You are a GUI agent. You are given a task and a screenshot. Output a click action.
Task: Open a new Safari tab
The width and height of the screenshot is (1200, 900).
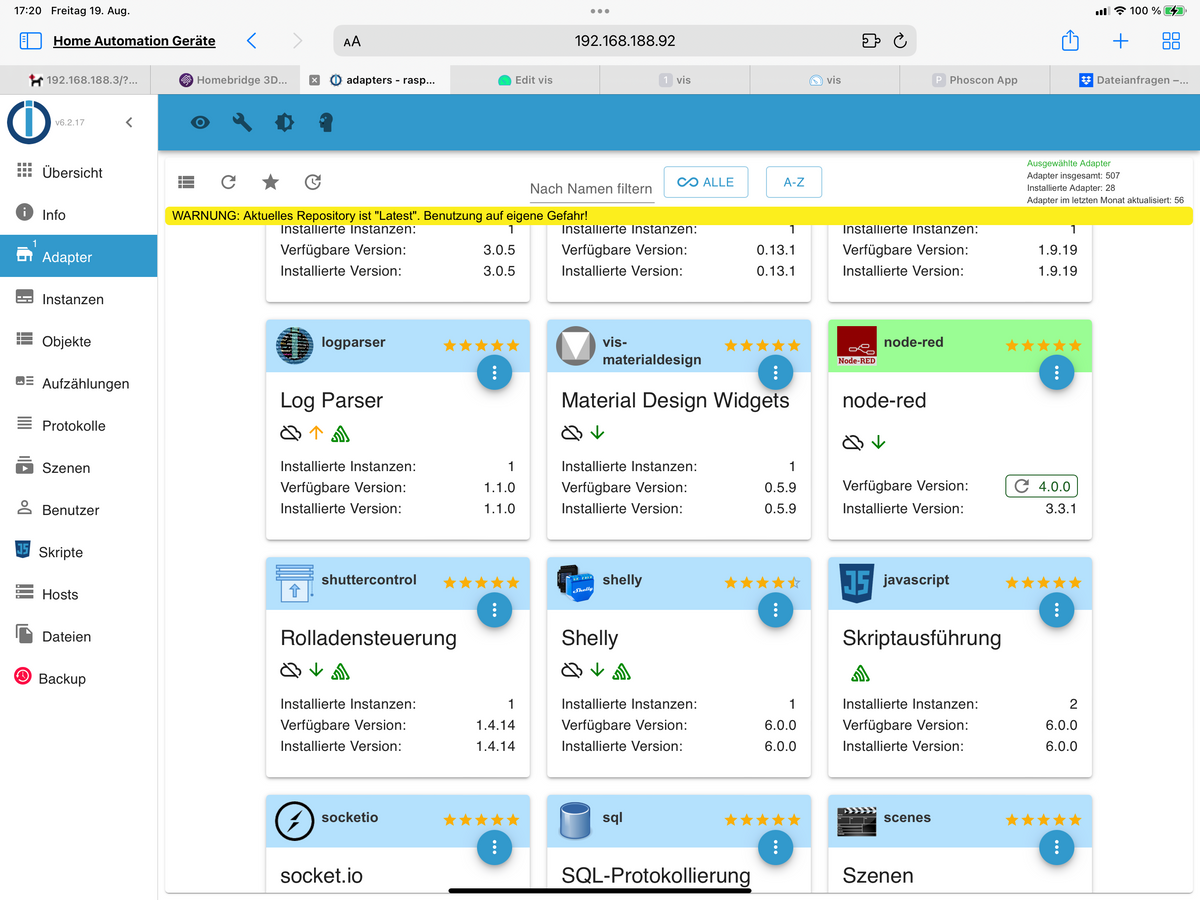[x=1121, y=41]
